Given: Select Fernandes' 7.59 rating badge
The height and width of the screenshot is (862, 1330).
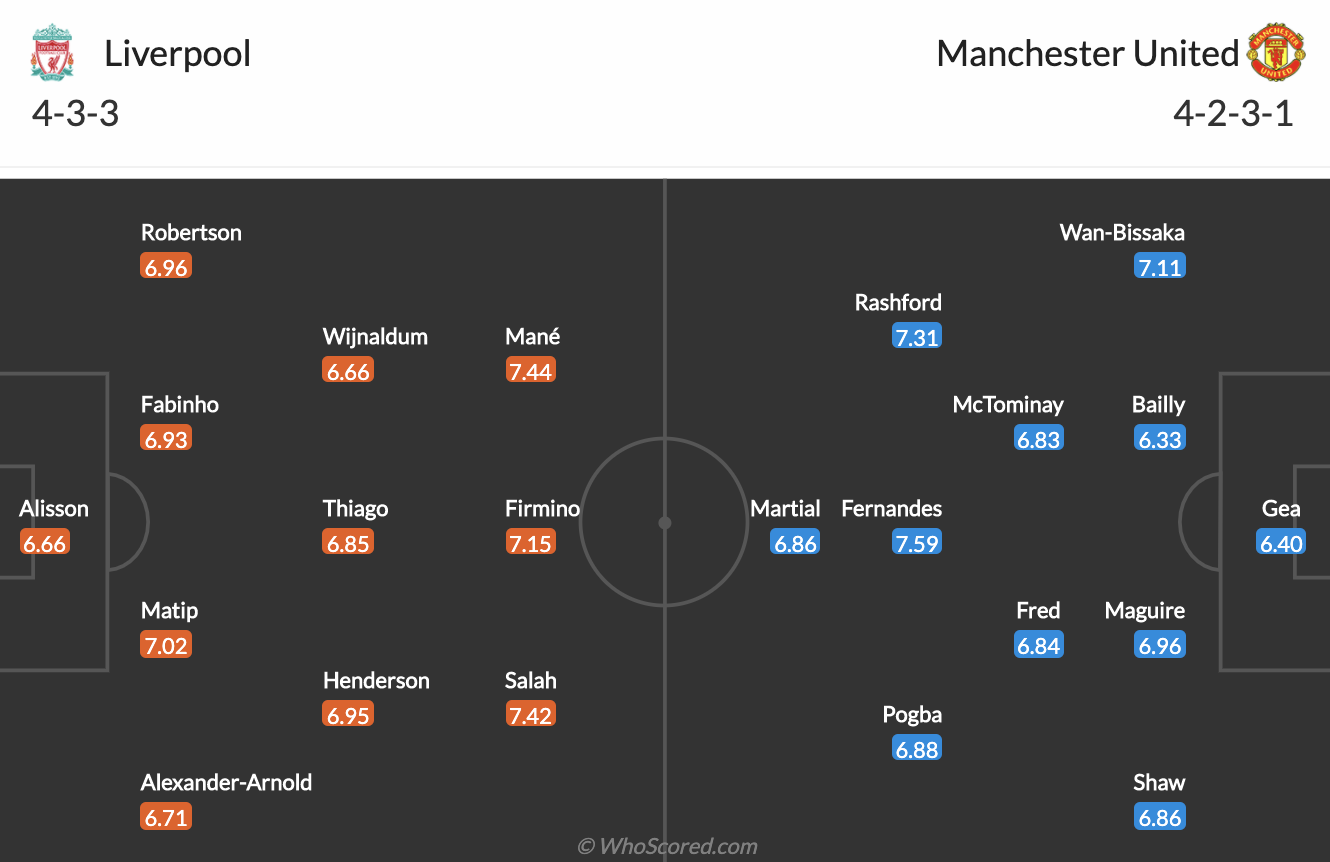Looking at the screenshot, I should (917, 543).
